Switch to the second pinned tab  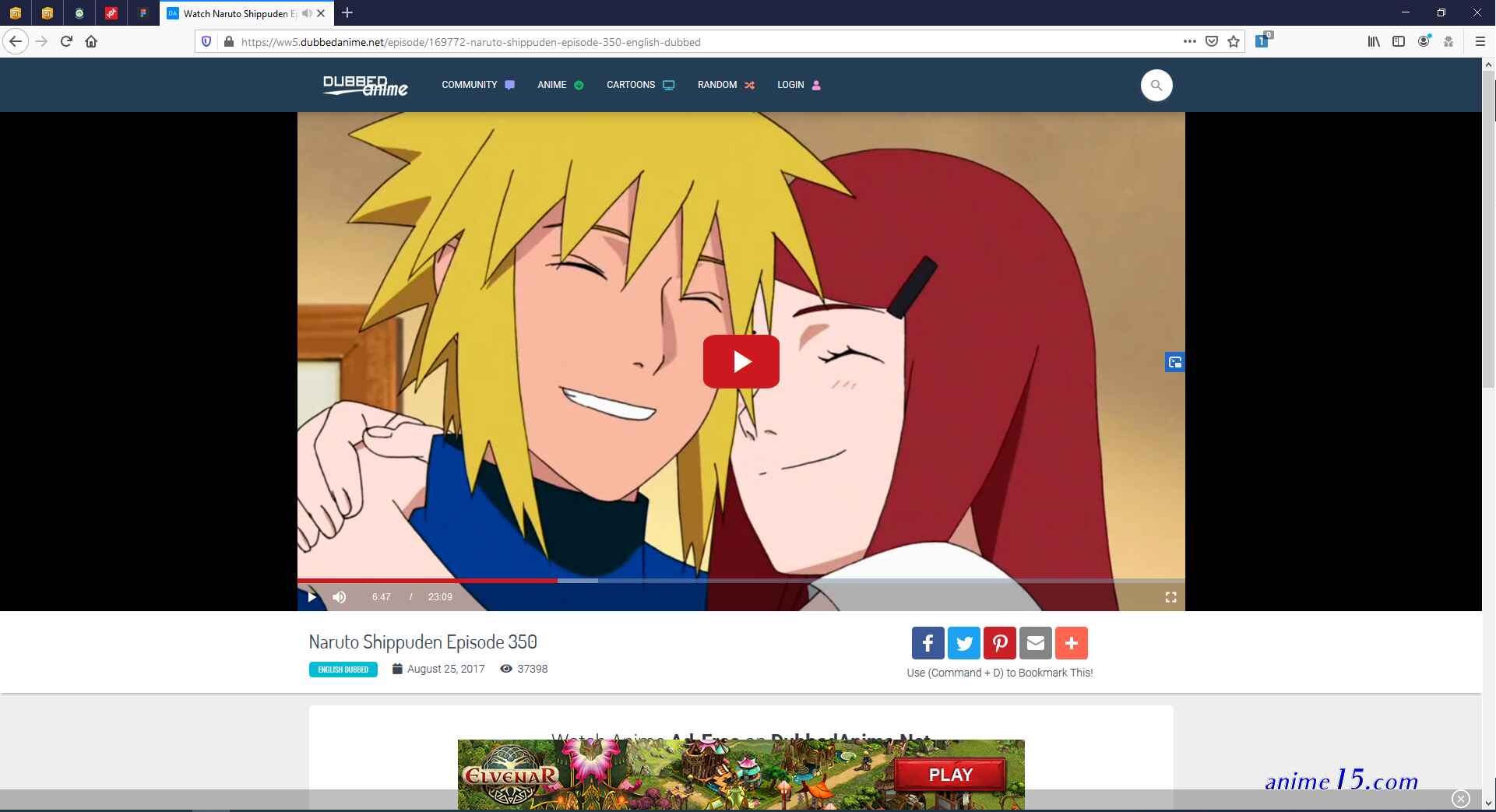point(48,13)
